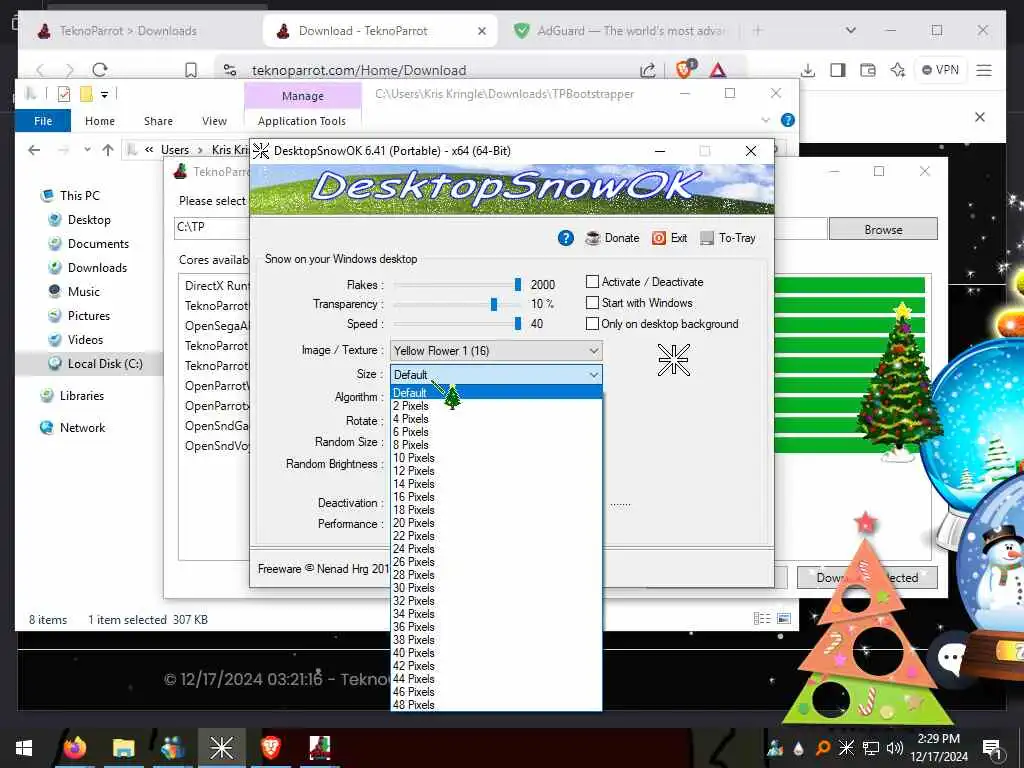The width and height of the screenshot is (1024, 768).
Task: Open File Explorer from the taskbar
Action: tap(123, 748)
